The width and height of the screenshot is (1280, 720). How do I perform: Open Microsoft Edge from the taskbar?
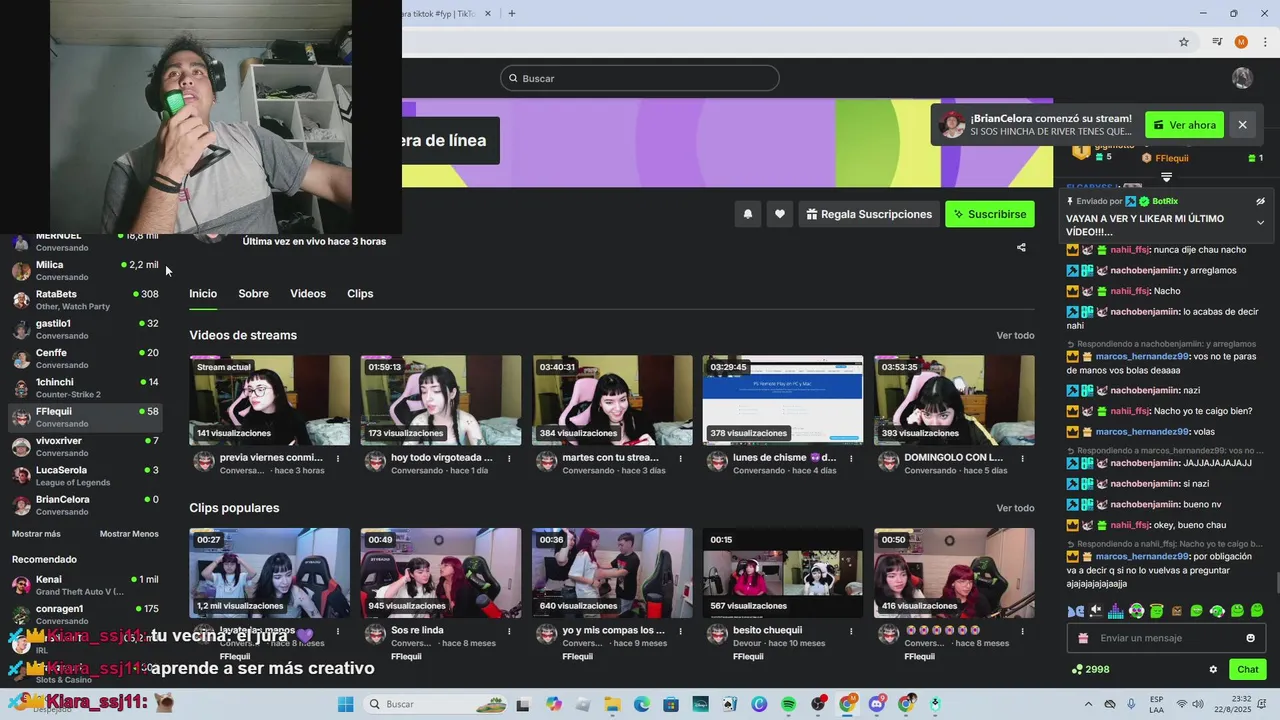tap(641, 704)
